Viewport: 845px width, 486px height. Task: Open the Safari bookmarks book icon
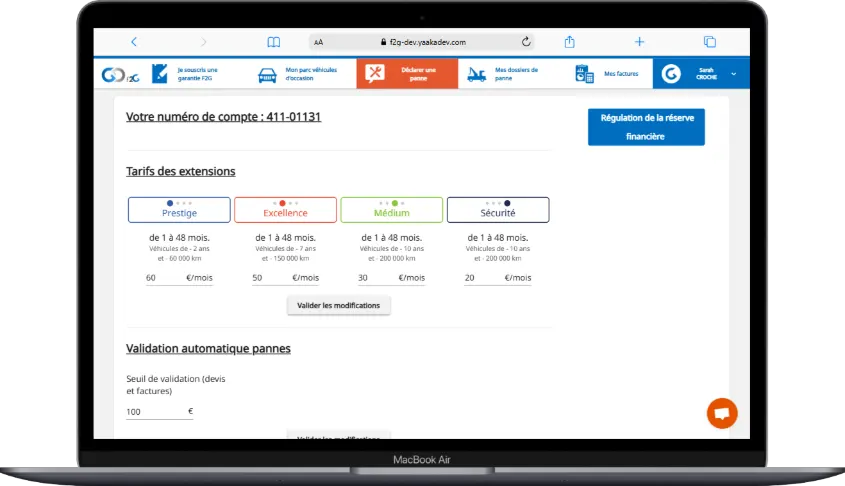click(x=273, y=42)
